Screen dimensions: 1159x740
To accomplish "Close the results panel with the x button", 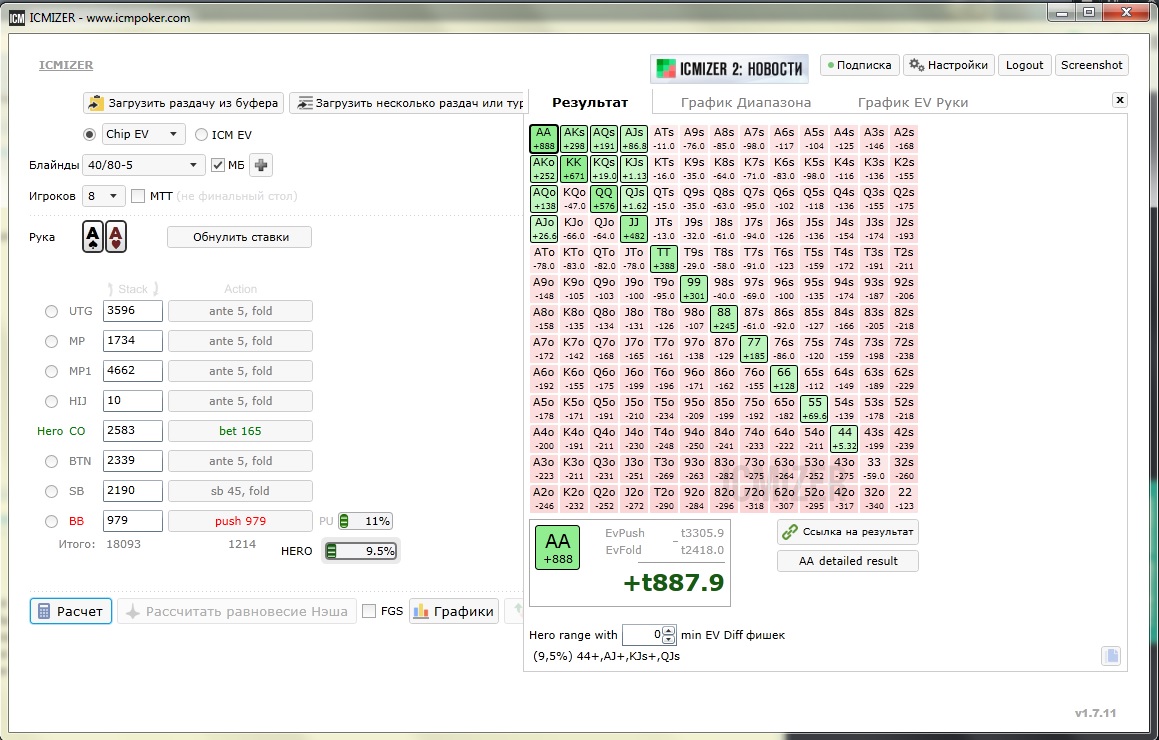I will tap(1120, 100).
